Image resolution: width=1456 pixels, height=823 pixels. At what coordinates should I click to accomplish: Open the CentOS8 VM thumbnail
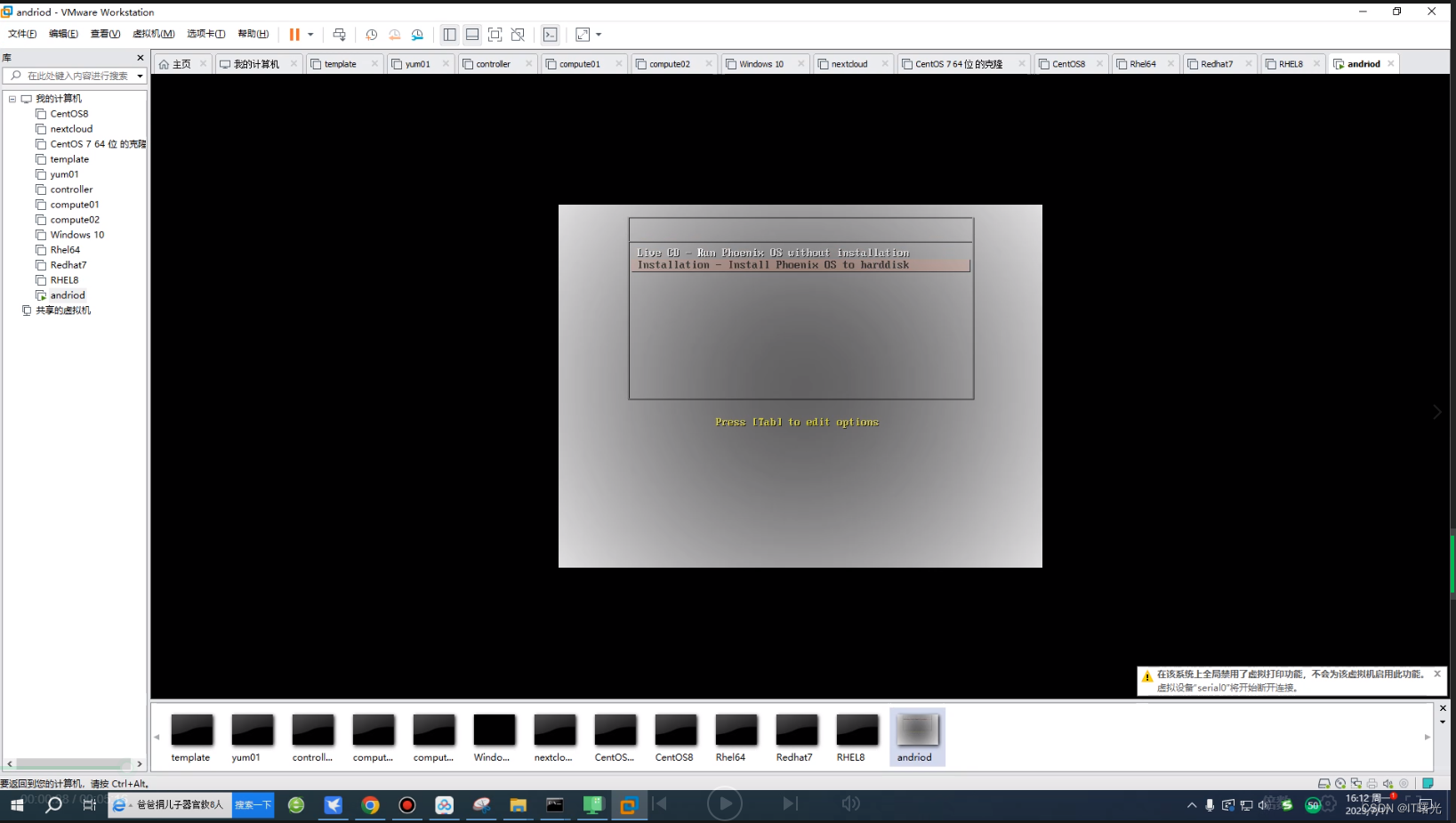(675, 738)
